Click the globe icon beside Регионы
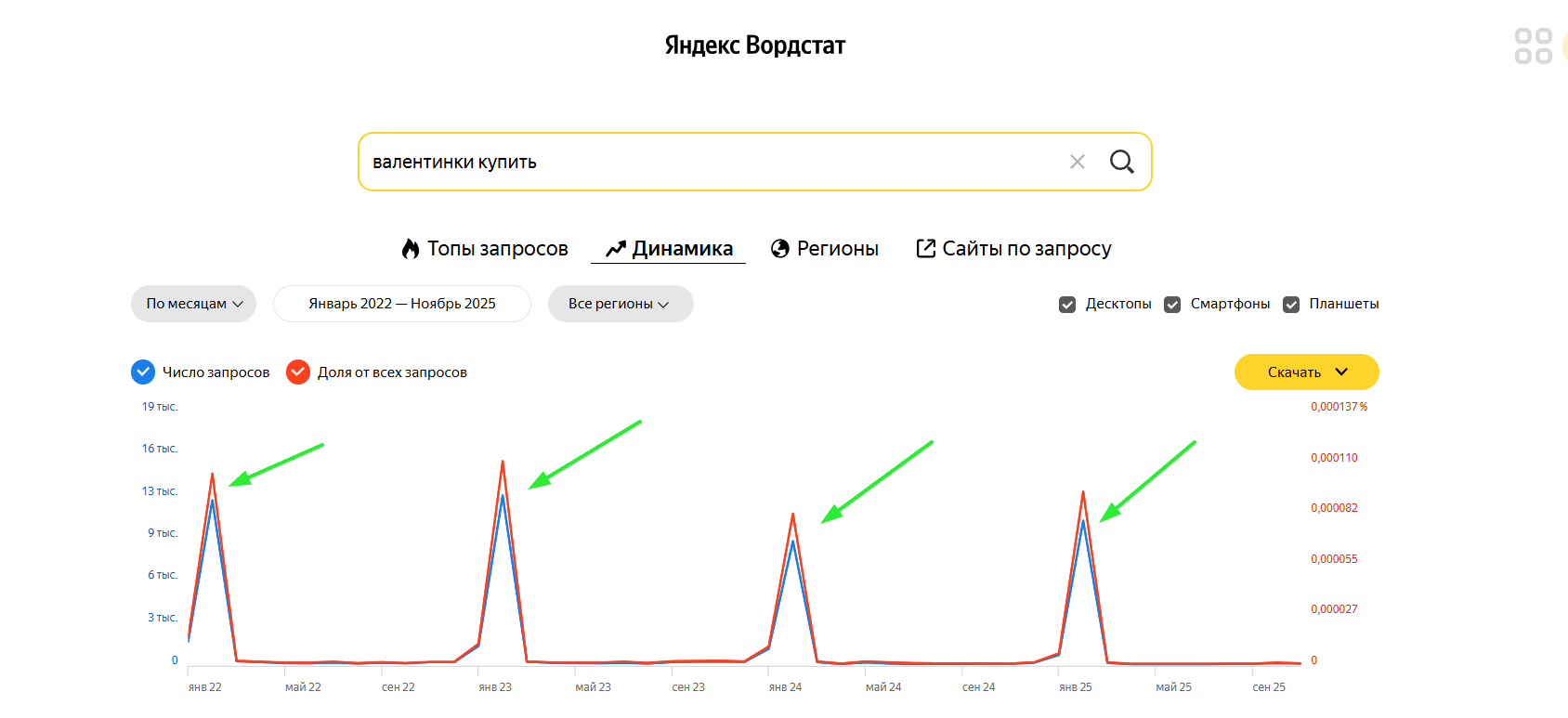This screenshot has height=718, width=1568. click(x=780, y=249)
